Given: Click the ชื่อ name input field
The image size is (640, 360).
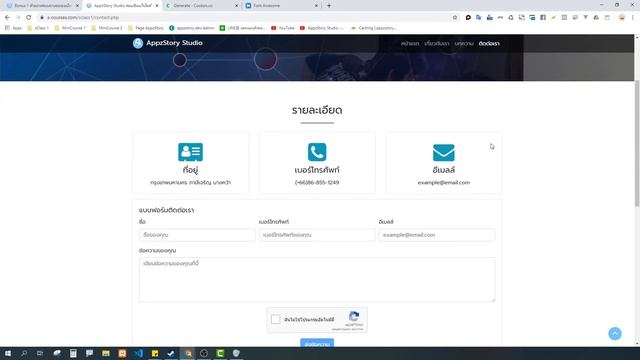Looking at the screenshot, I should click(197, 235).
